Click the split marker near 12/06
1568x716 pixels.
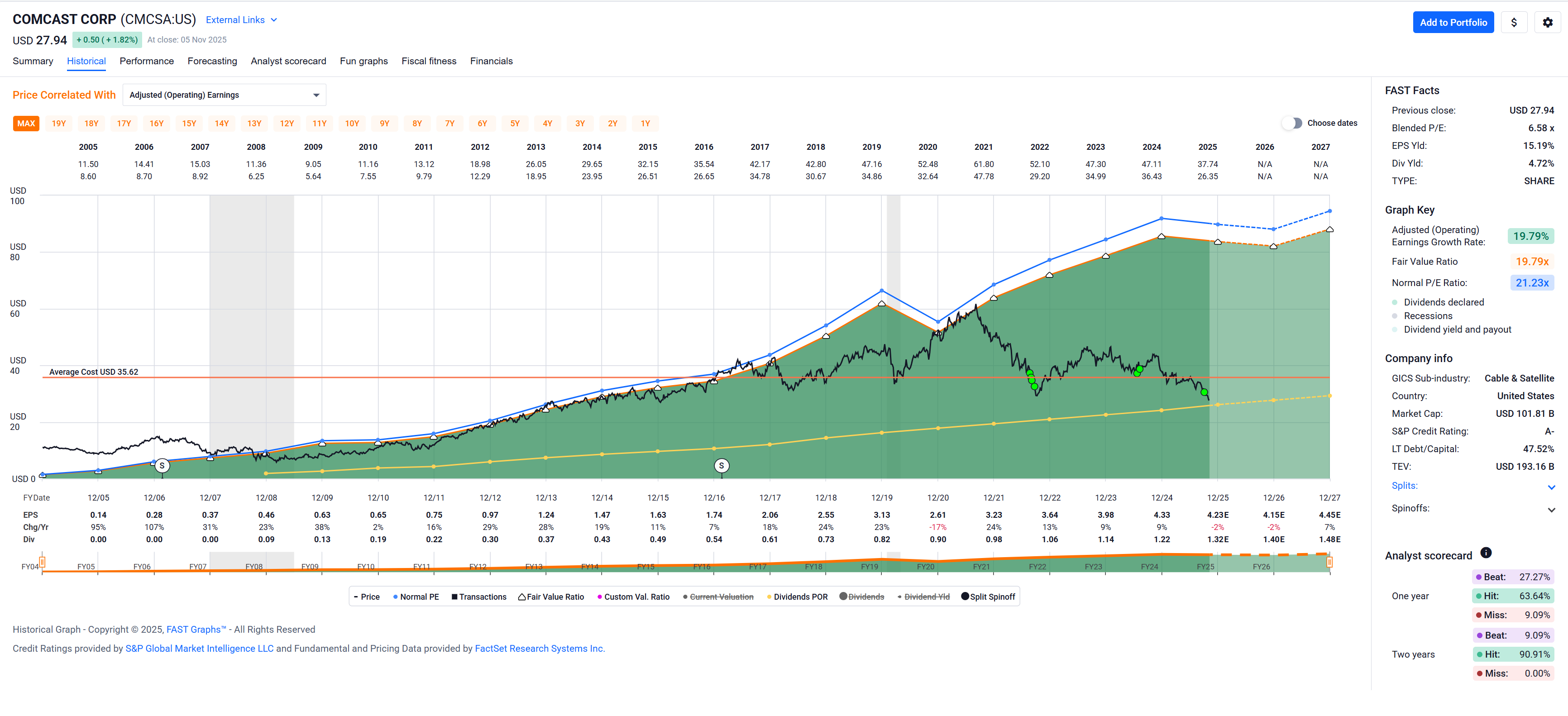coord(162,466)
